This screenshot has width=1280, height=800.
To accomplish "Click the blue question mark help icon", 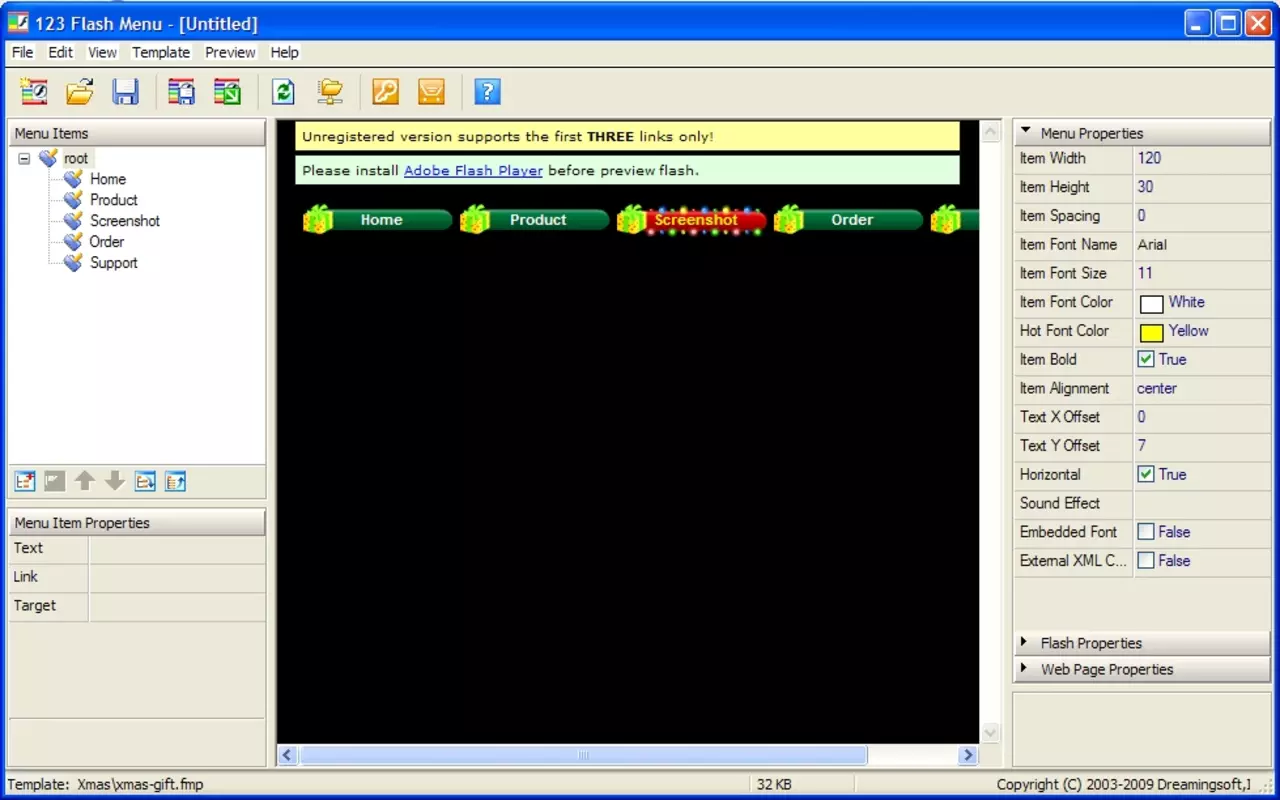I will click(487, 92).
